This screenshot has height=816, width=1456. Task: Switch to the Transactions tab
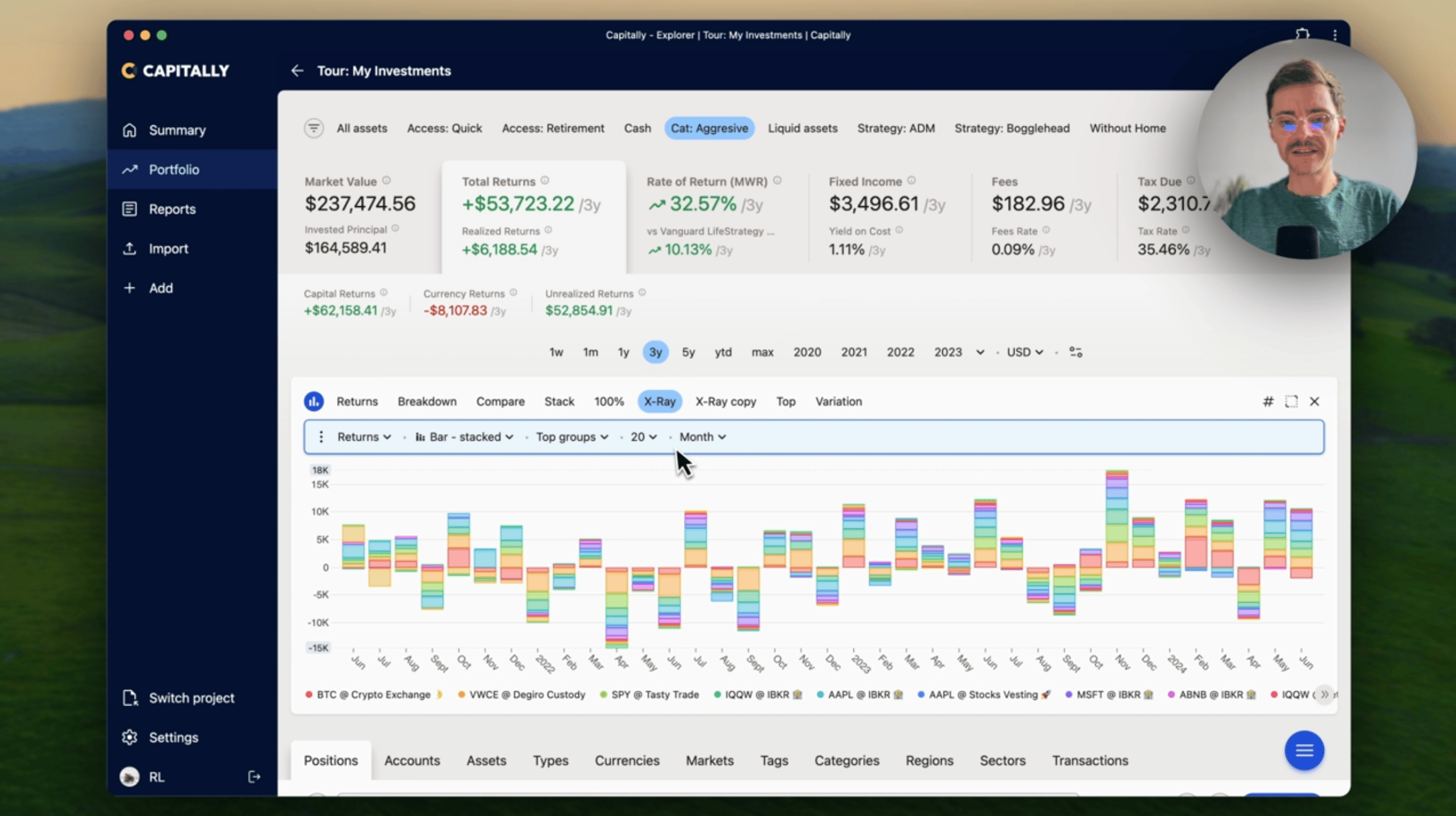coord(1090,760)
